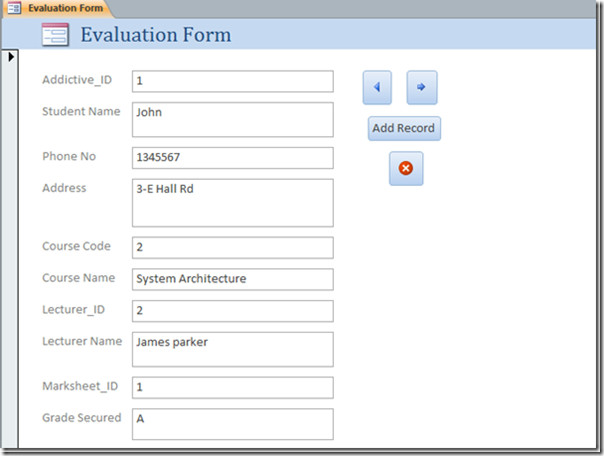Click into the Addictive_ID field
Screen dimensions: 604x456
[x=233, y=81]
